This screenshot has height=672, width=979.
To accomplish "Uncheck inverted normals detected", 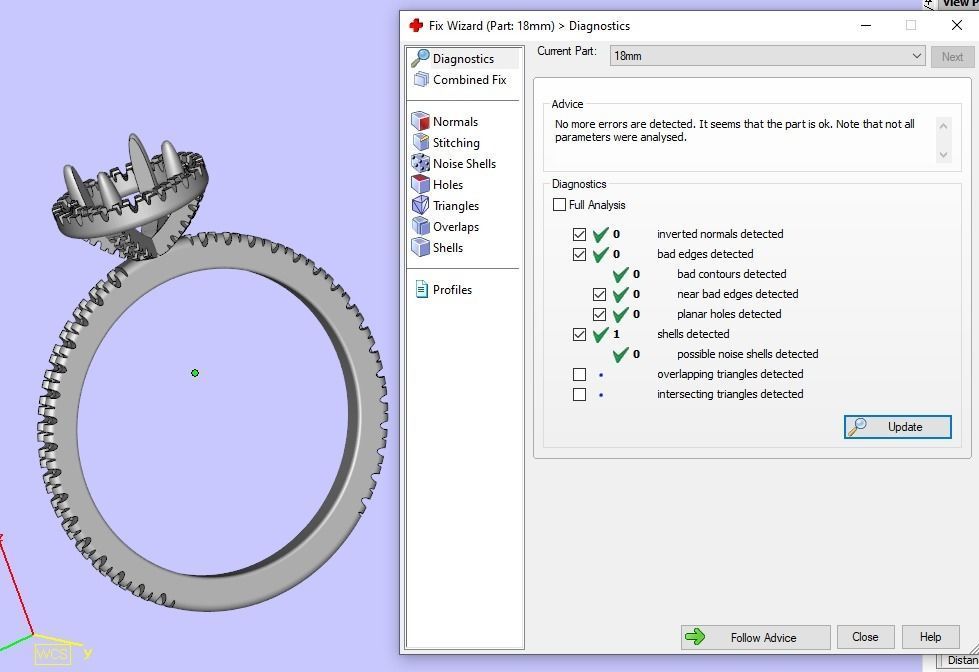I will (580, 234).
